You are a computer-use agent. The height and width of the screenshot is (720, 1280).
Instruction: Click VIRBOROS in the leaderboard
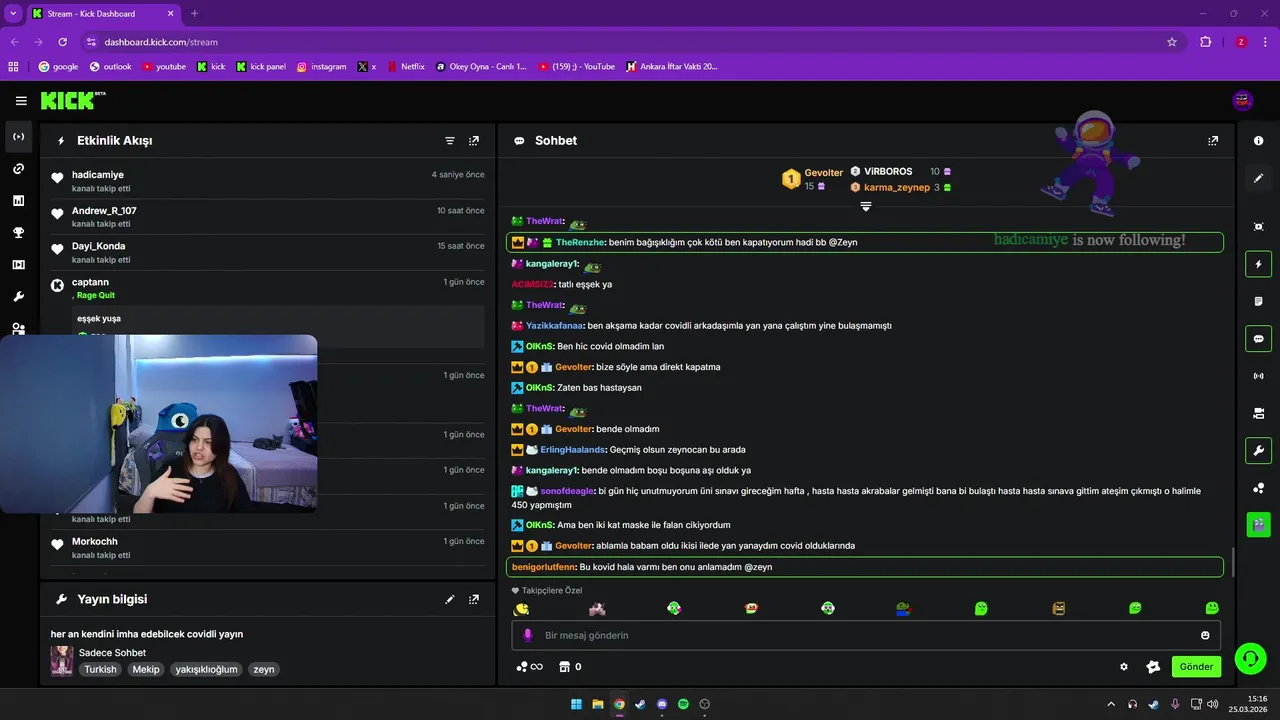pos(888,171)
